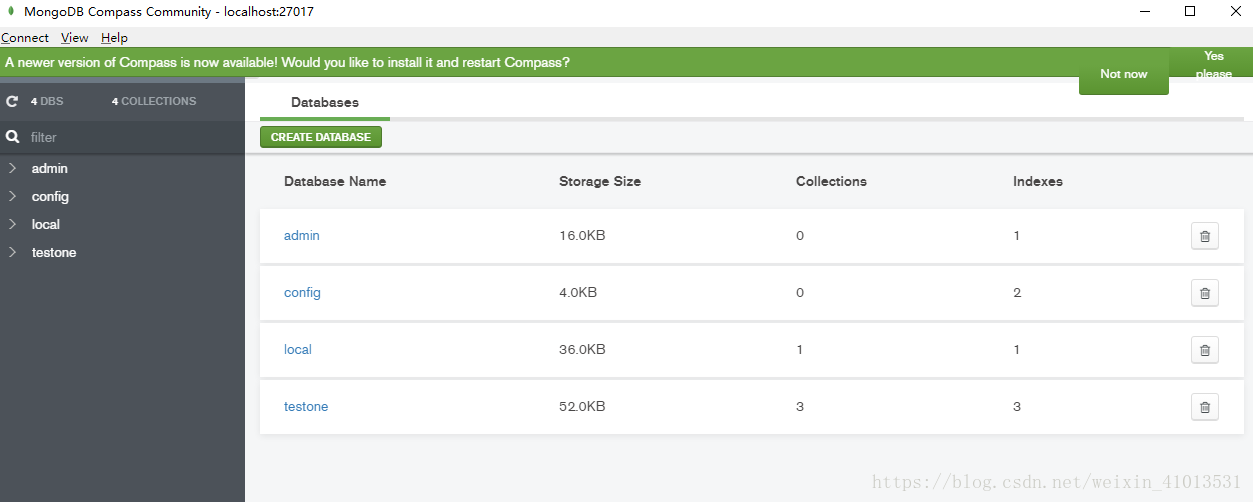Expand the testone database chevron
The image size is (1253, 502).
(x=12, y=252)
